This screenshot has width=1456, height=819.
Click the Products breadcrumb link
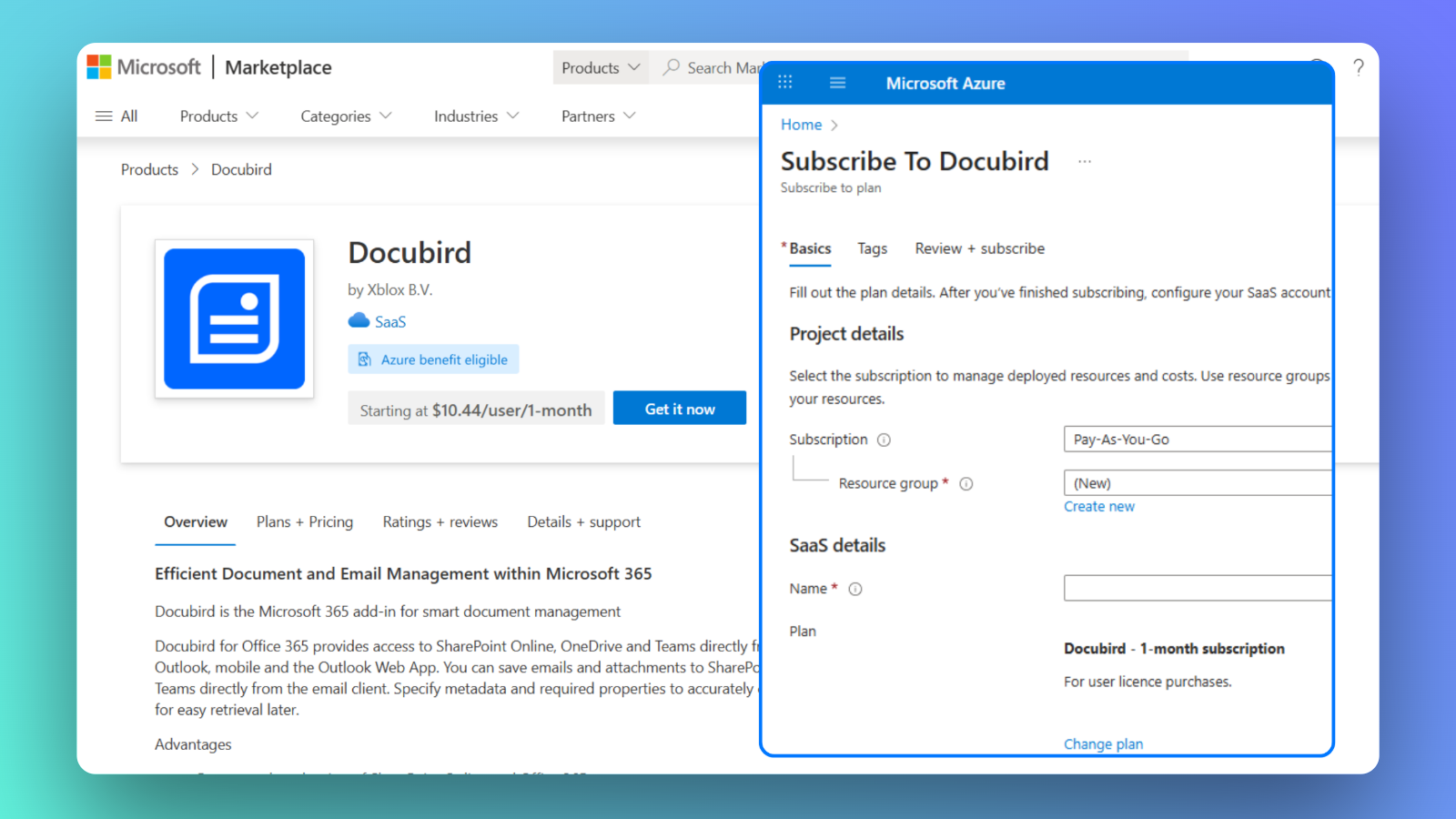tap(150, 169)
